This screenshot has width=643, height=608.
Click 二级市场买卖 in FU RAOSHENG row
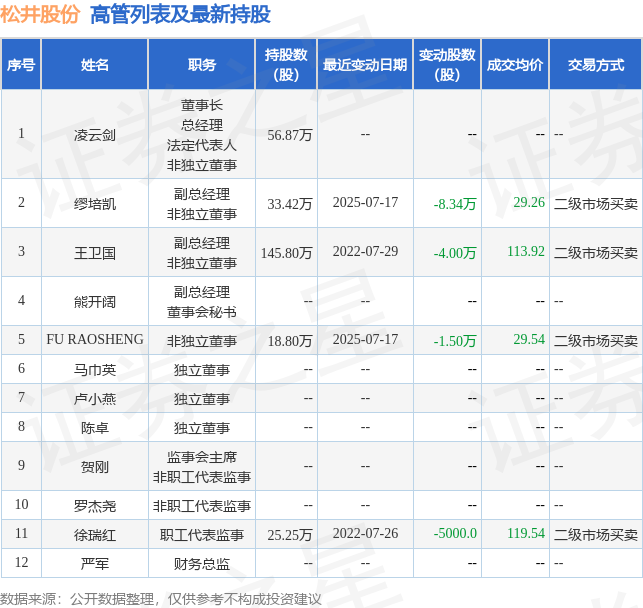tap(596, 341)
